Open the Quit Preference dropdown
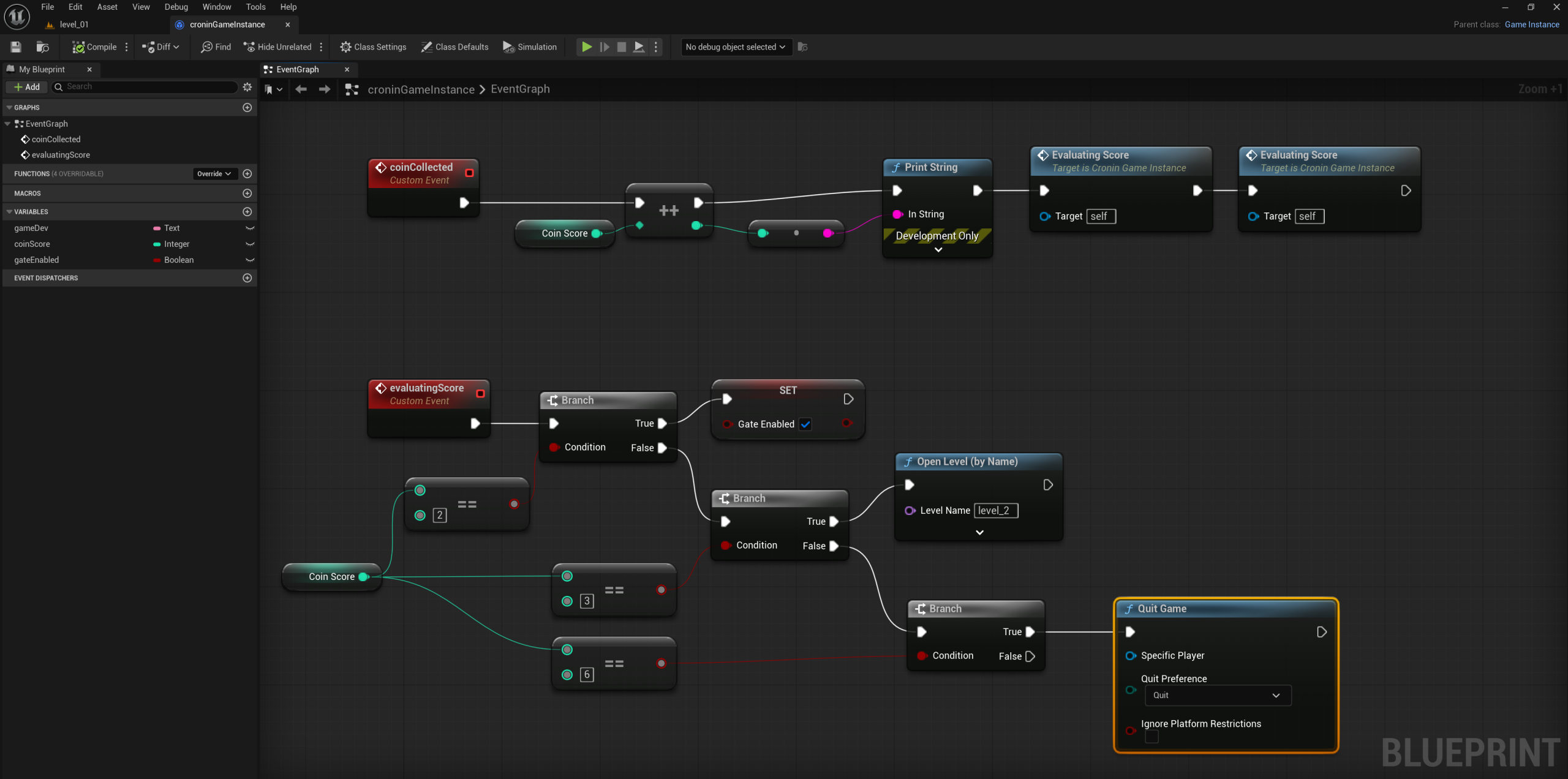This screenshot has height=779, width=1568. point(1217,695)
